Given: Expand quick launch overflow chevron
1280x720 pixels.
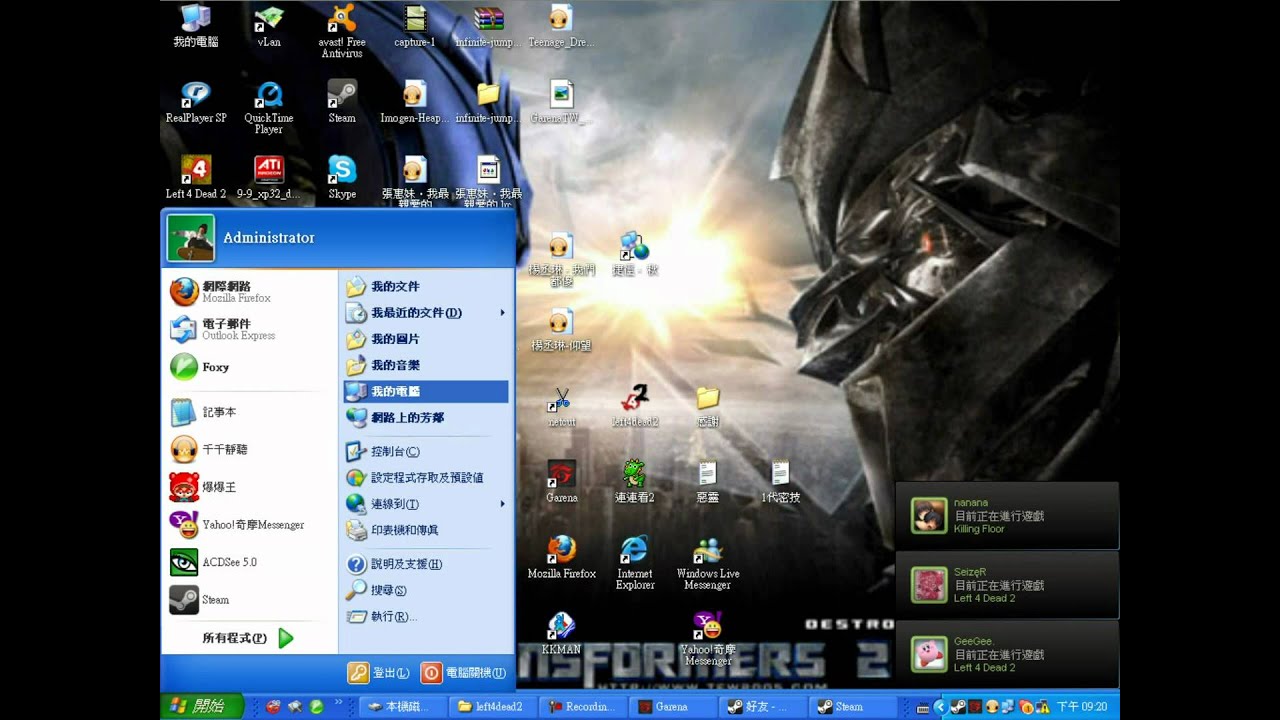Looking at the screenshot, I should tap(338, 703).
